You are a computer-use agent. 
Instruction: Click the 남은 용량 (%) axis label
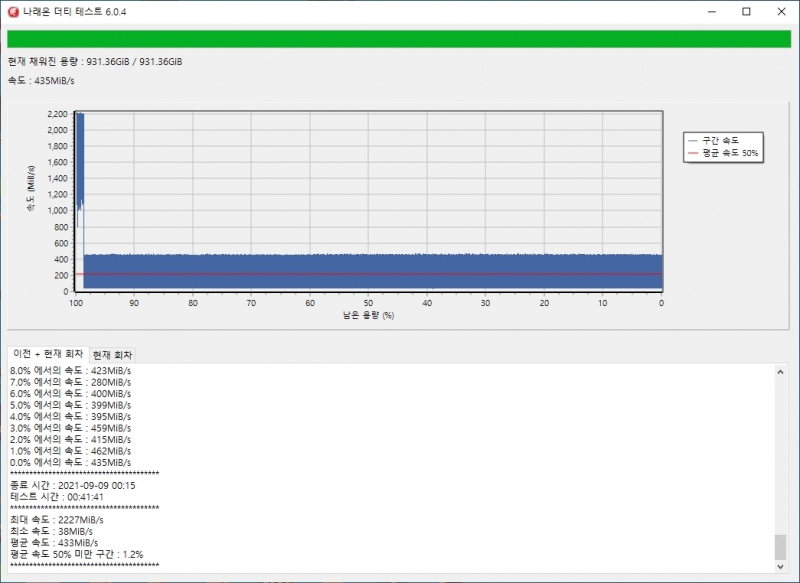[368, 316]
